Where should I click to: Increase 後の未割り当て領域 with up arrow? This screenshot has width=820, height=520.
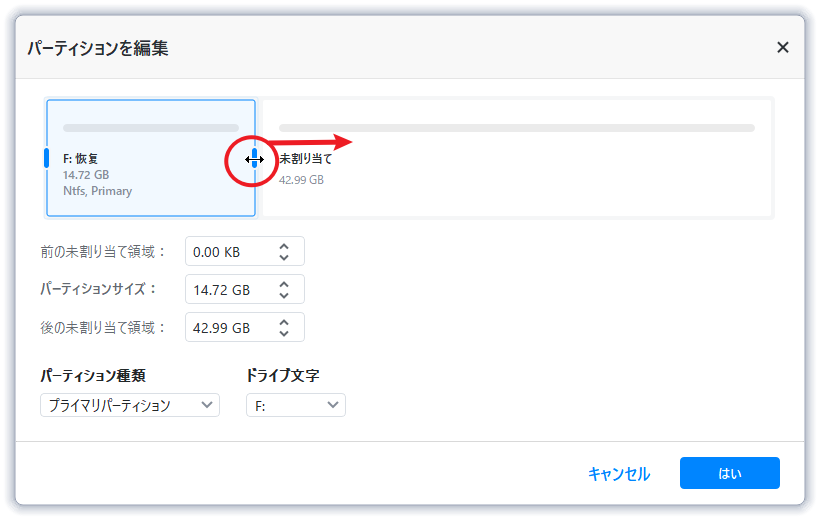(284, 321)
